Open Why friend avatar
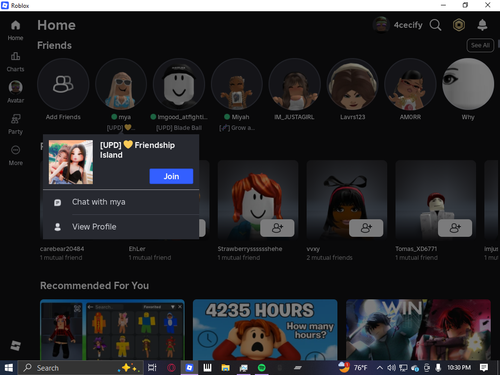Screen dimensions: 500x375 click(x=468, y=84)
